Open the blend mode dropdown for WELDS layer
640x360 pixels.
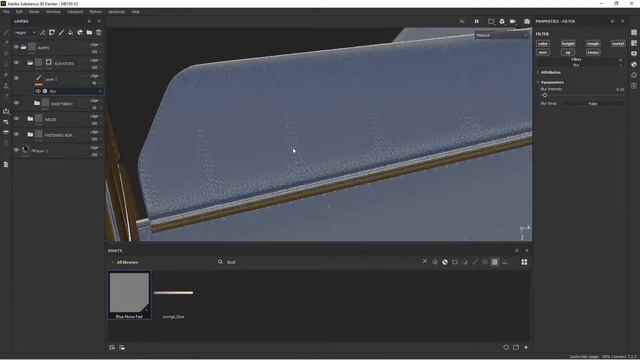tap(96, 116)
